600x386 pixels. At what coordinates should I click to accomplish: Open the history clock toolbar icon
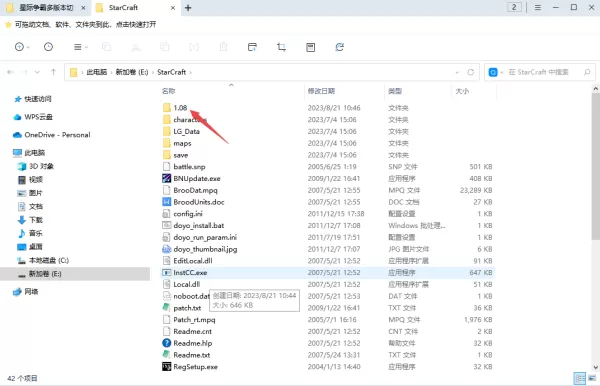tap(48, 47)
